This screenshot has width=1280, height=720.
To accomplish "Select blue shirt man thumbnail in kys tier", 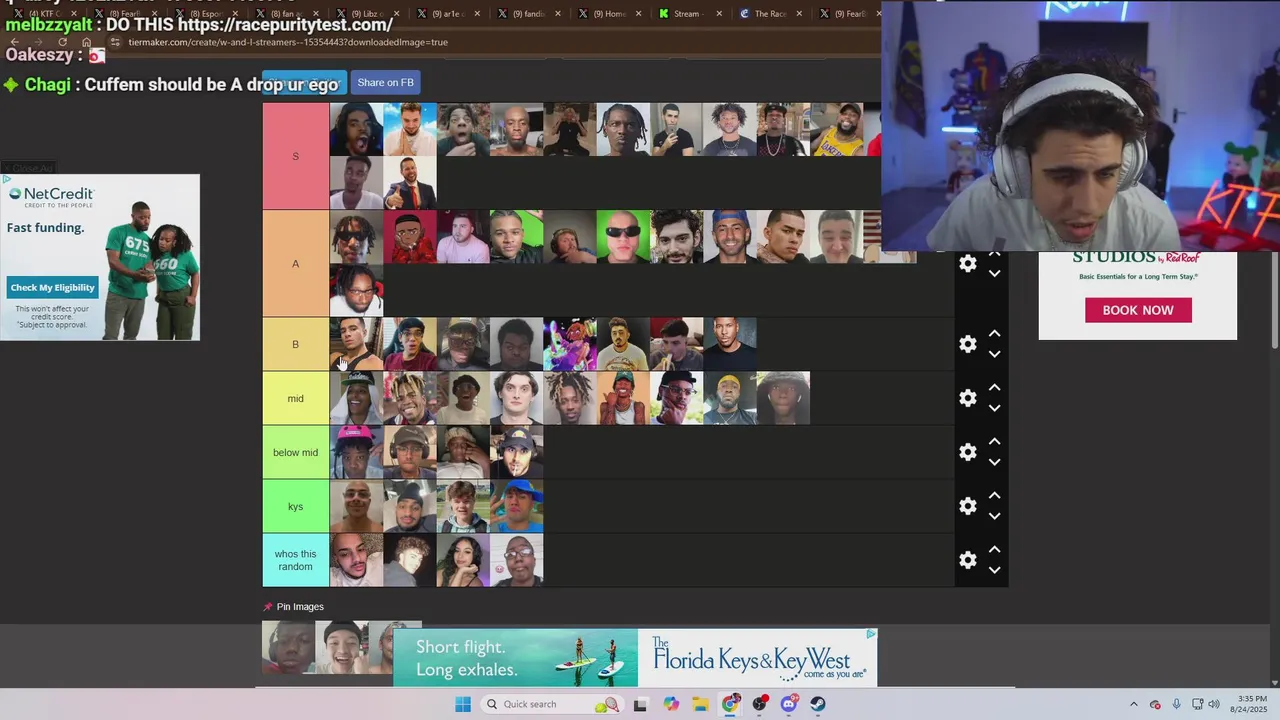I will (x=517, y=506).
